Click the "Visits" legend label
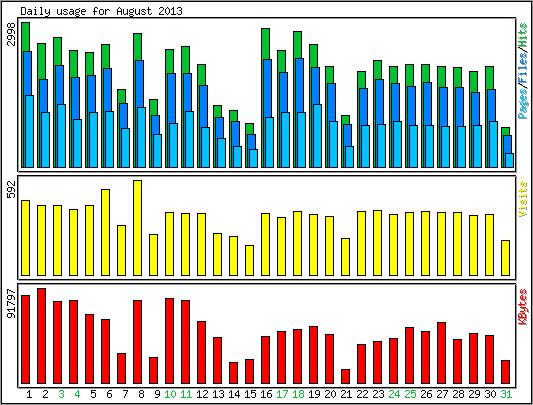 [523, 199]
